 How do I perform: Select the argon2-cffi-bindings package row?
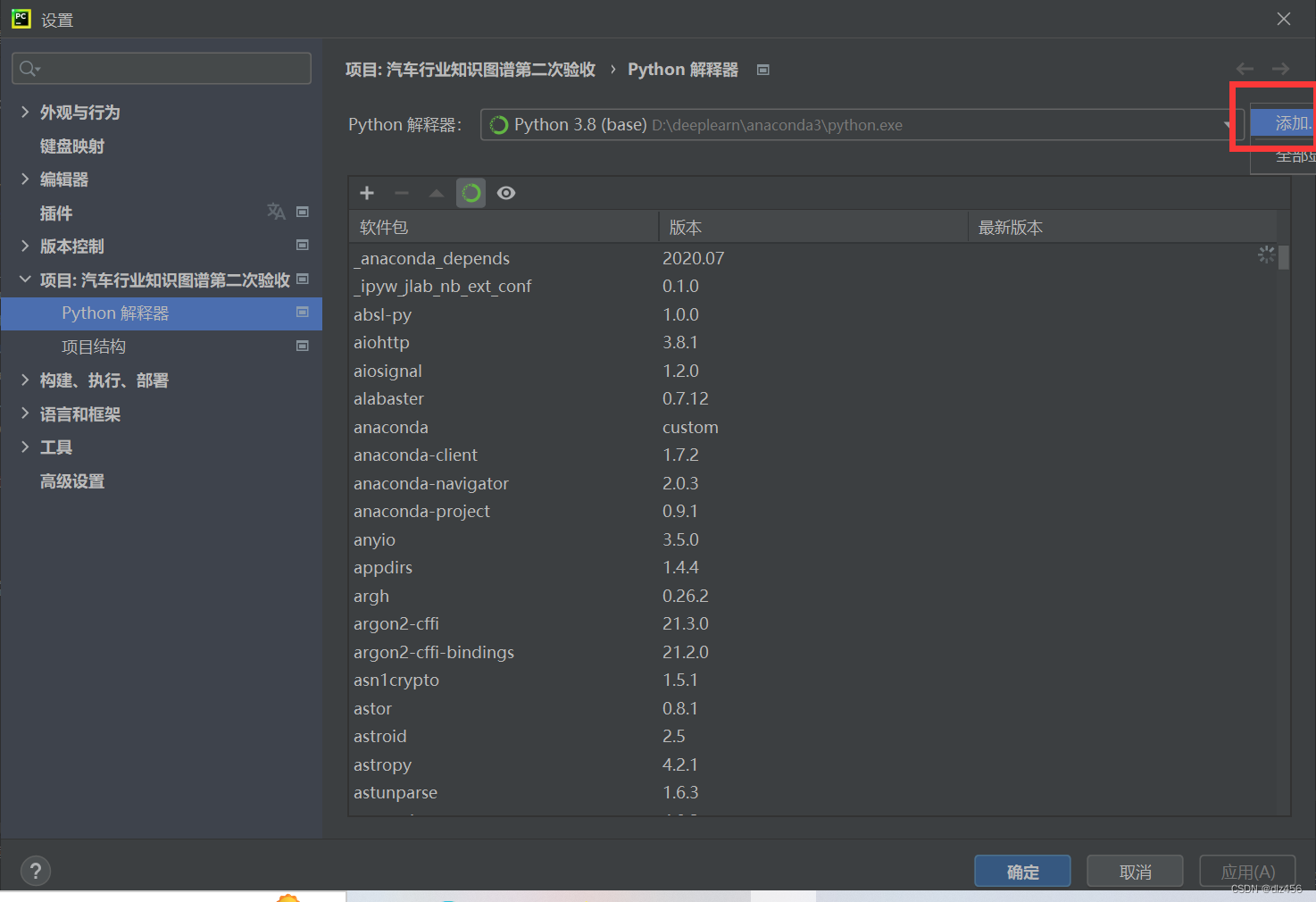tap(813, 652)
